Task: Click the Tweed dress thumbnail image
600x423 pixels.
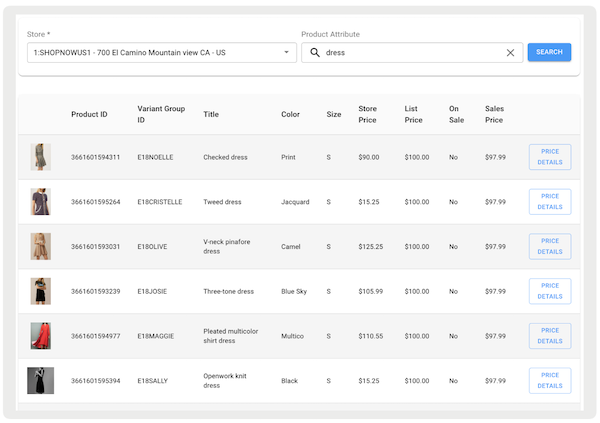Action: pyautogui.click(x=41, y=202)
